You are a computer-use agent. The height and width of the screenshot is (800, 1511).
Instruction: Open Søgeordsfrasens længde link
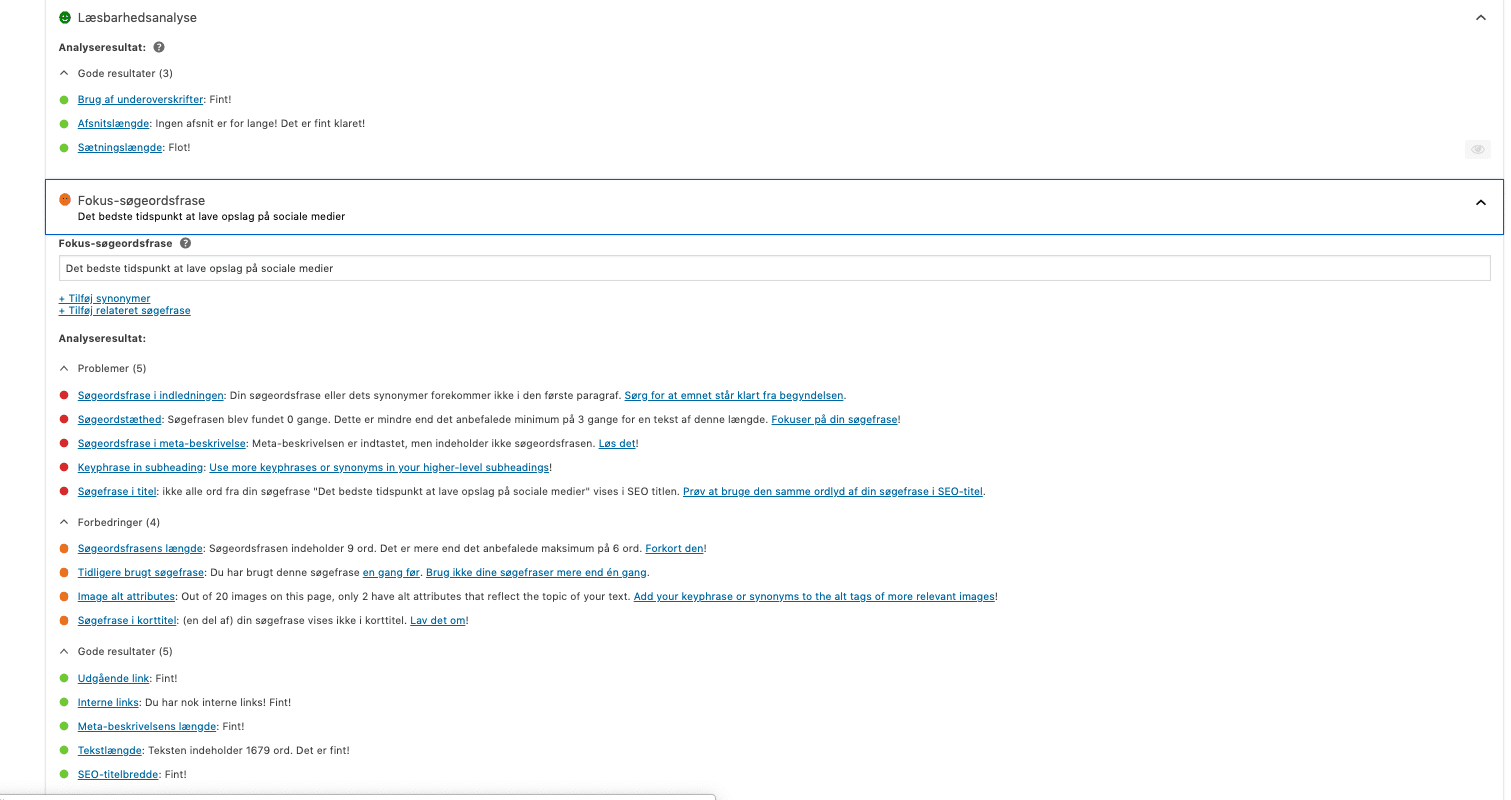(x=141, y=548)
